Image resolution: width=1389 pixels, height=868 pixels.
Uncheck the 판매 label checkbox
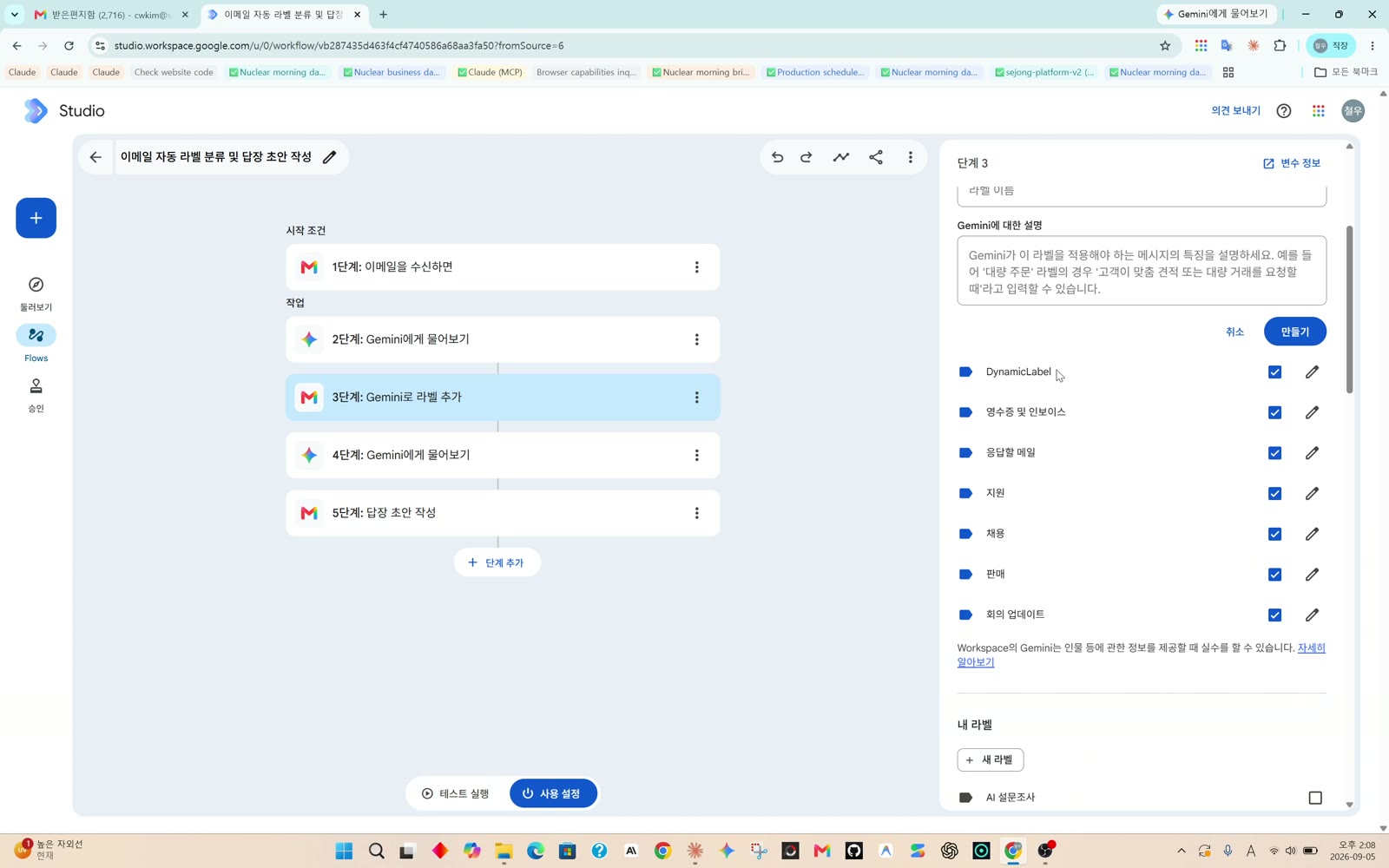[x=1274, y=575]
